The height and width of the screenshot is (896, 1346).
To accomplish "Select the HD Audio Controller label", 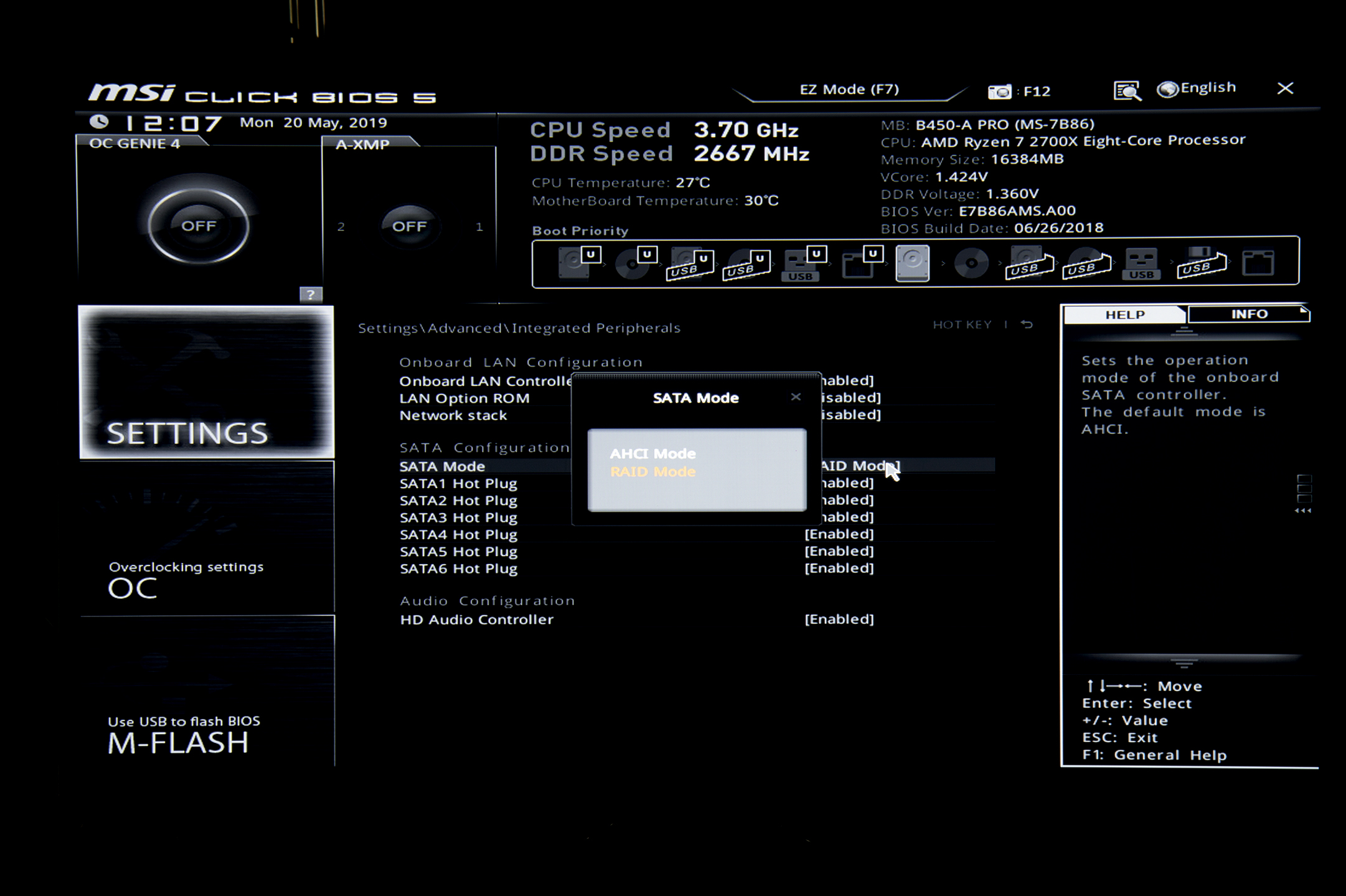I will pos(476,620).
